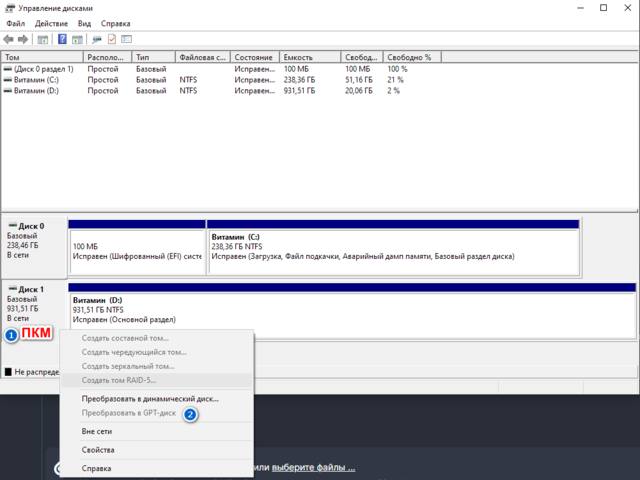Viewport: 640px width, 480px height.
Task: Open Свойства from context menu
Action: [98, 450]
